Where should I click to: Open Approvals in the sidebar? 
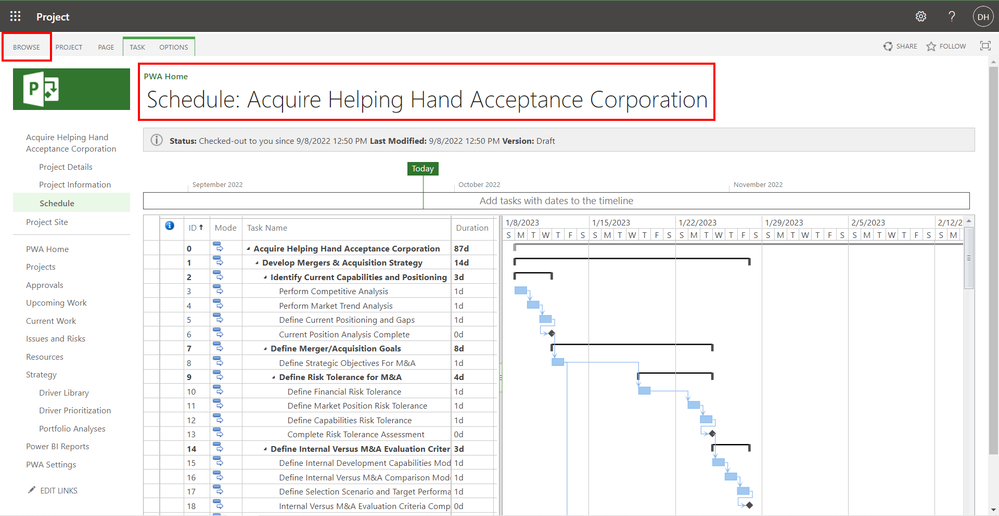coord(45,285)
